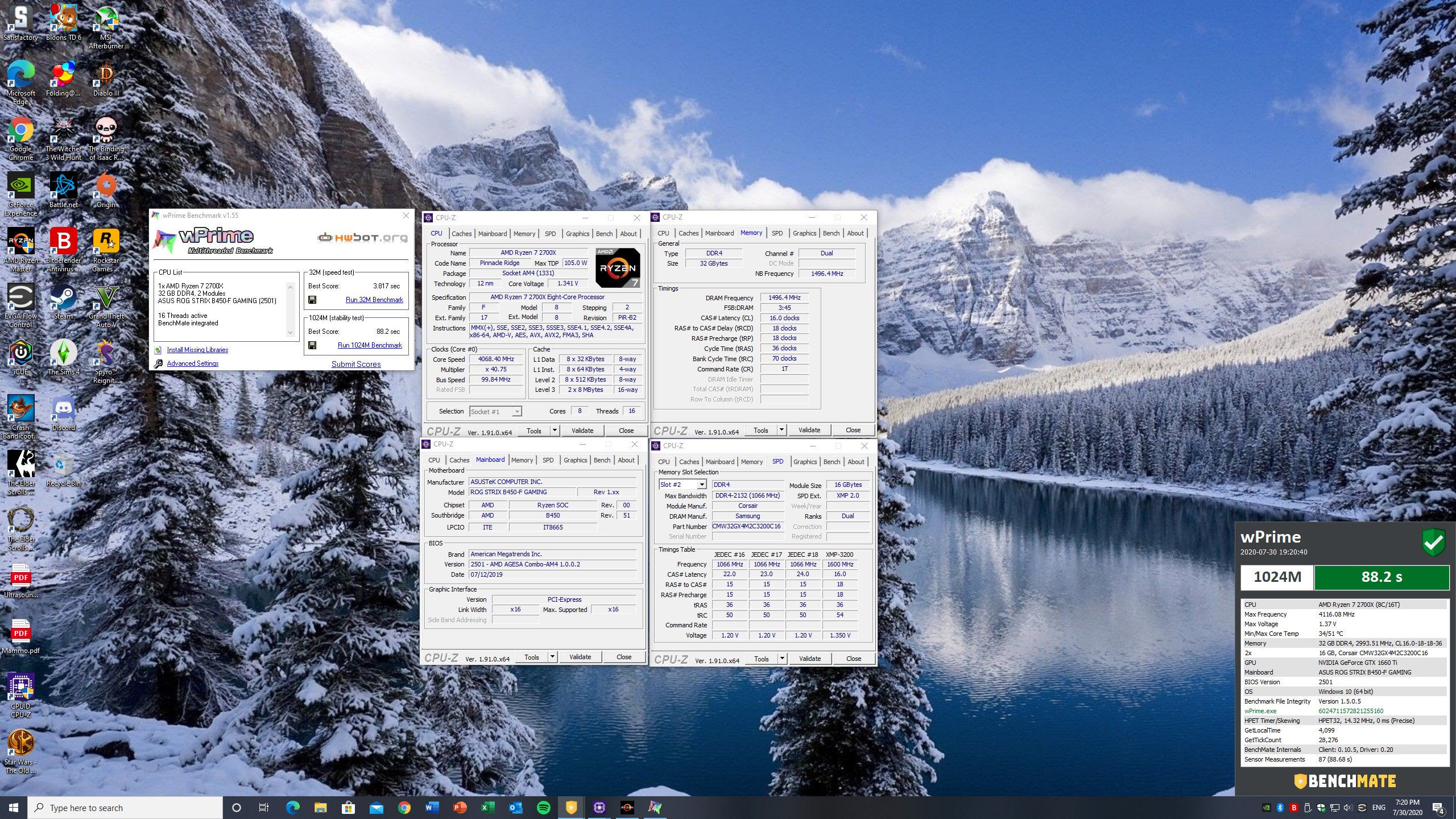Open Bloons TD 6 desktop icon

click(64, 23)
